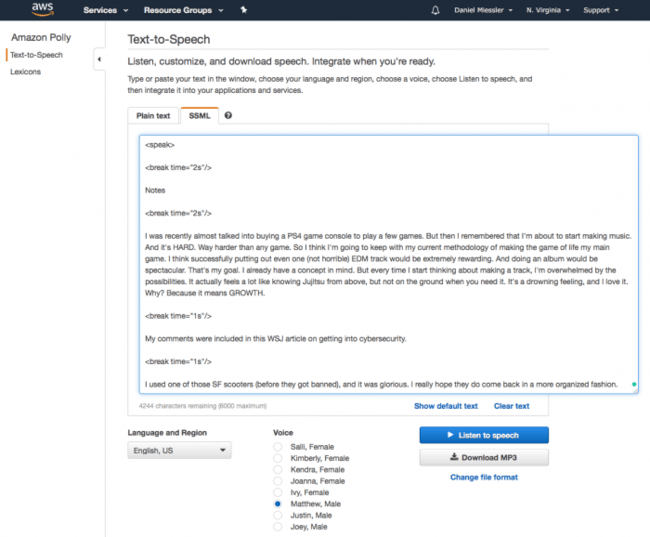Open Text-to-Speech in the sidebar
Image resolution: width=650 pixels, height=537 pixels.
tap(36, 55)
